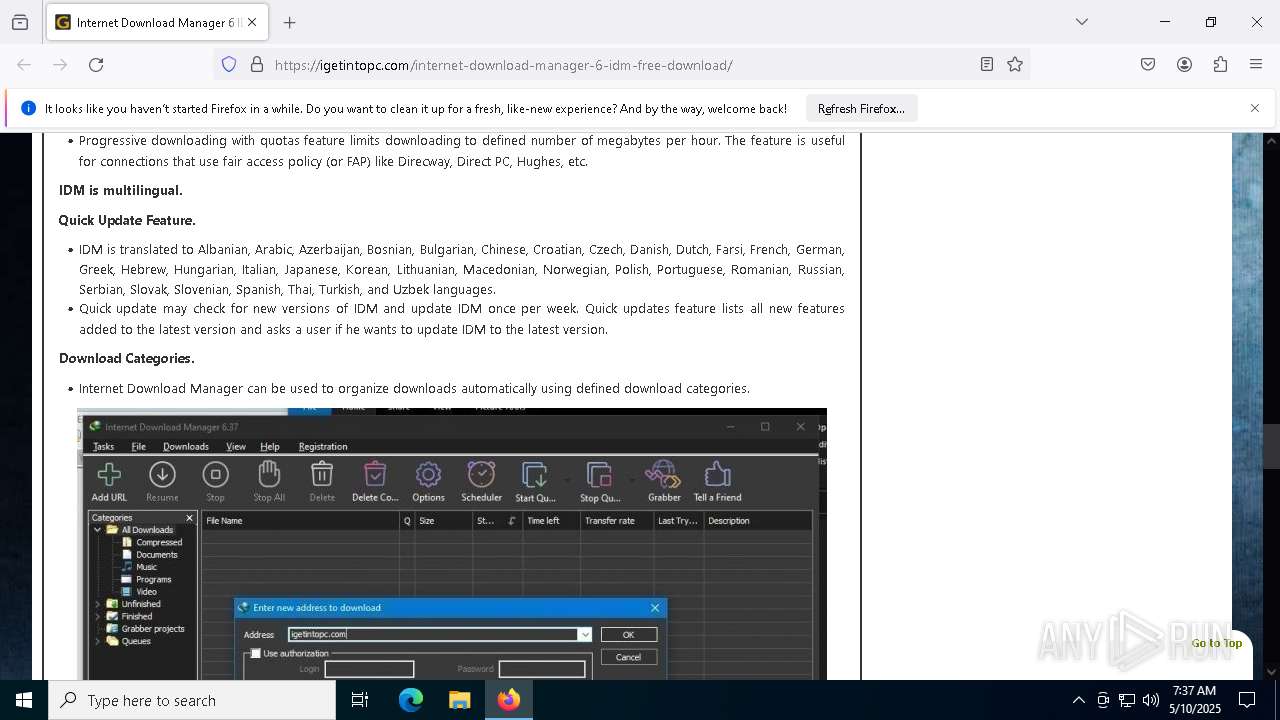Click Stop All icon in IDM screenshot
Viewport: 1280px width, 720px height.
click(x=269, y=481)
